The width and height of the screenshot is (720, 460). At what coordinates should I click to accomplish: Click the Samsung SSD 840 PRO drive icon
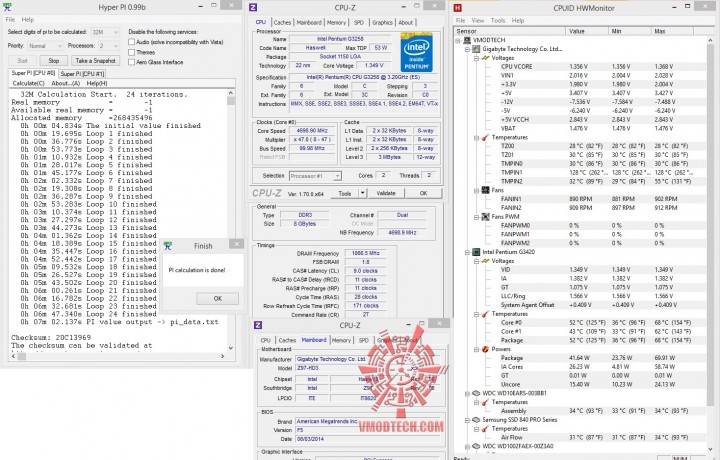pos(476,420)
